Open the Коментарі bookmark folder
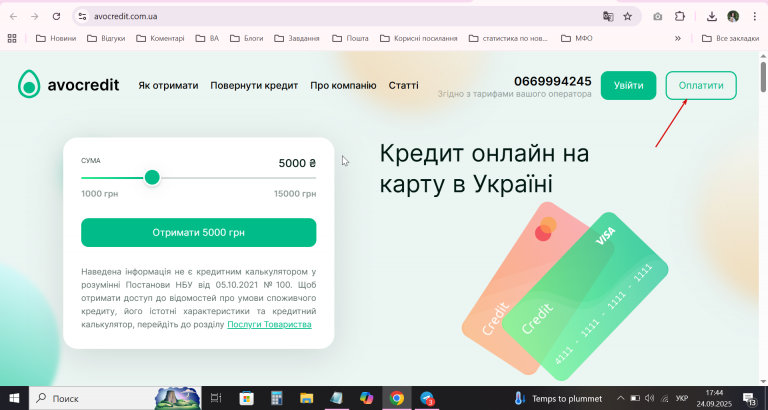 point(160,38)
